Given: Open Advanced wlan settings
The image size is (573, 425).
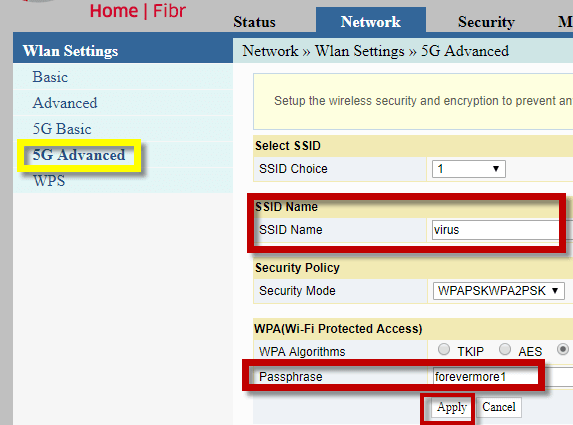Looking at the screenshot, I should 65,103.
